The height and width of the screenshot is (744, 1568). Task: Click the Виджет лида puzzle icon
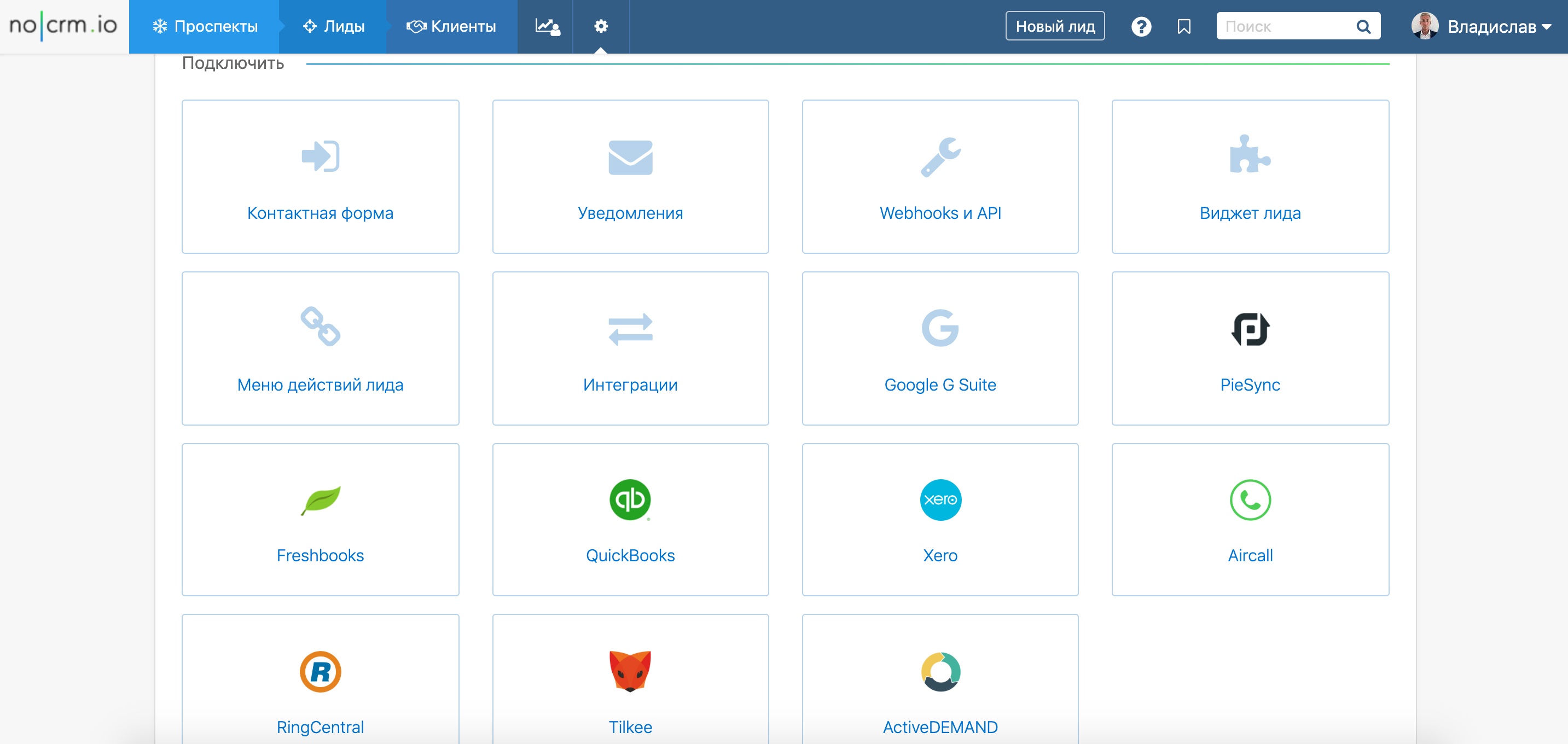pos(1250,154)
